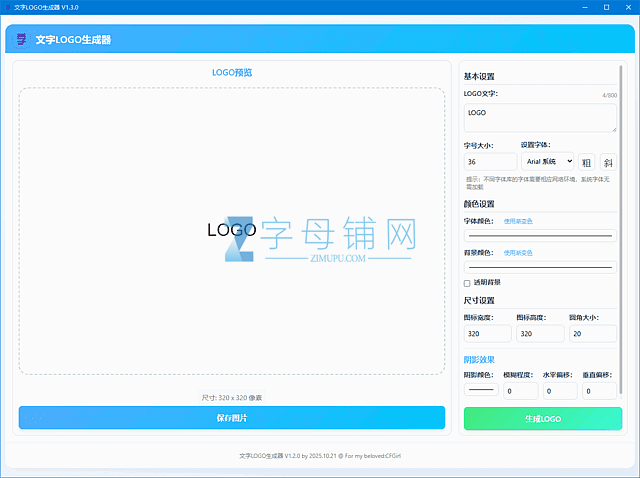Click 使用渐变色 link beside 背景颜色
This screenshot has height=478, width=640.
tap(518, 253)
